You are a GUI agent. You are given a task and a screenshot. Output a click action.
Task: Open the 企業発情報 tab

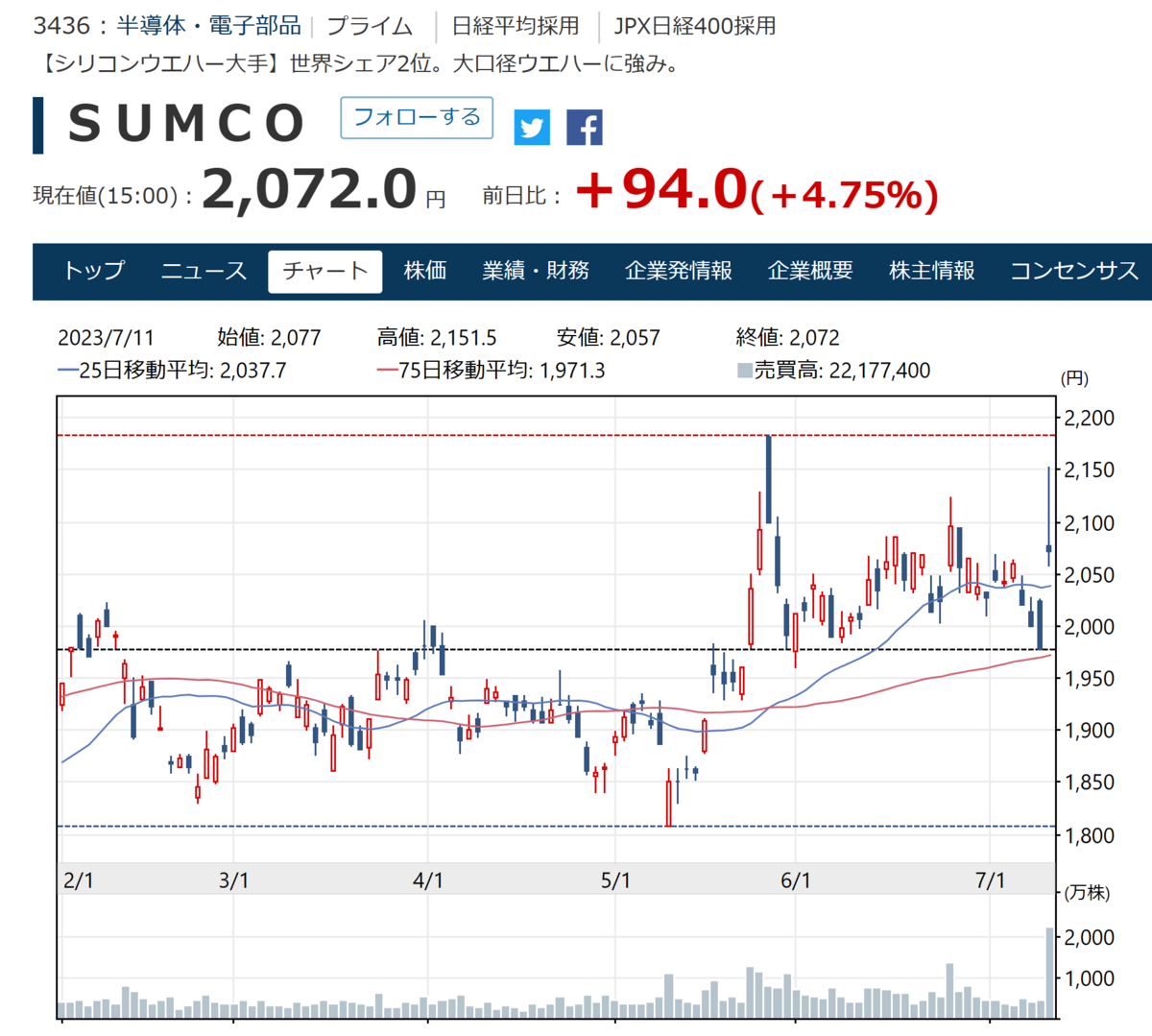point(679,272)
